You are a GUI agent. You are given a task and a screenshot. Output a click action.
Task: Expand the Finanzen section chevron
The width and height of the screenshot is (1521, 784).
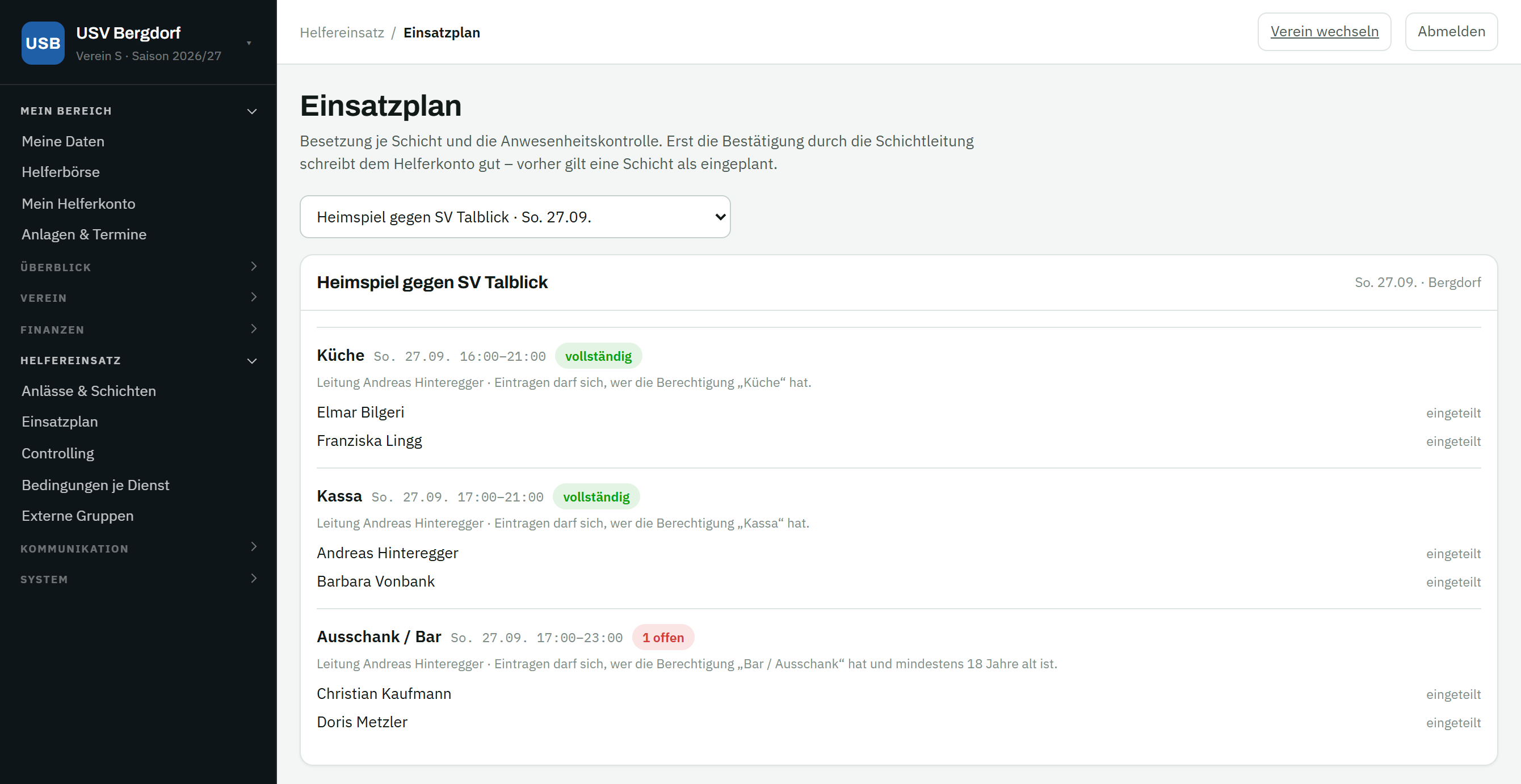click(254, 329)
